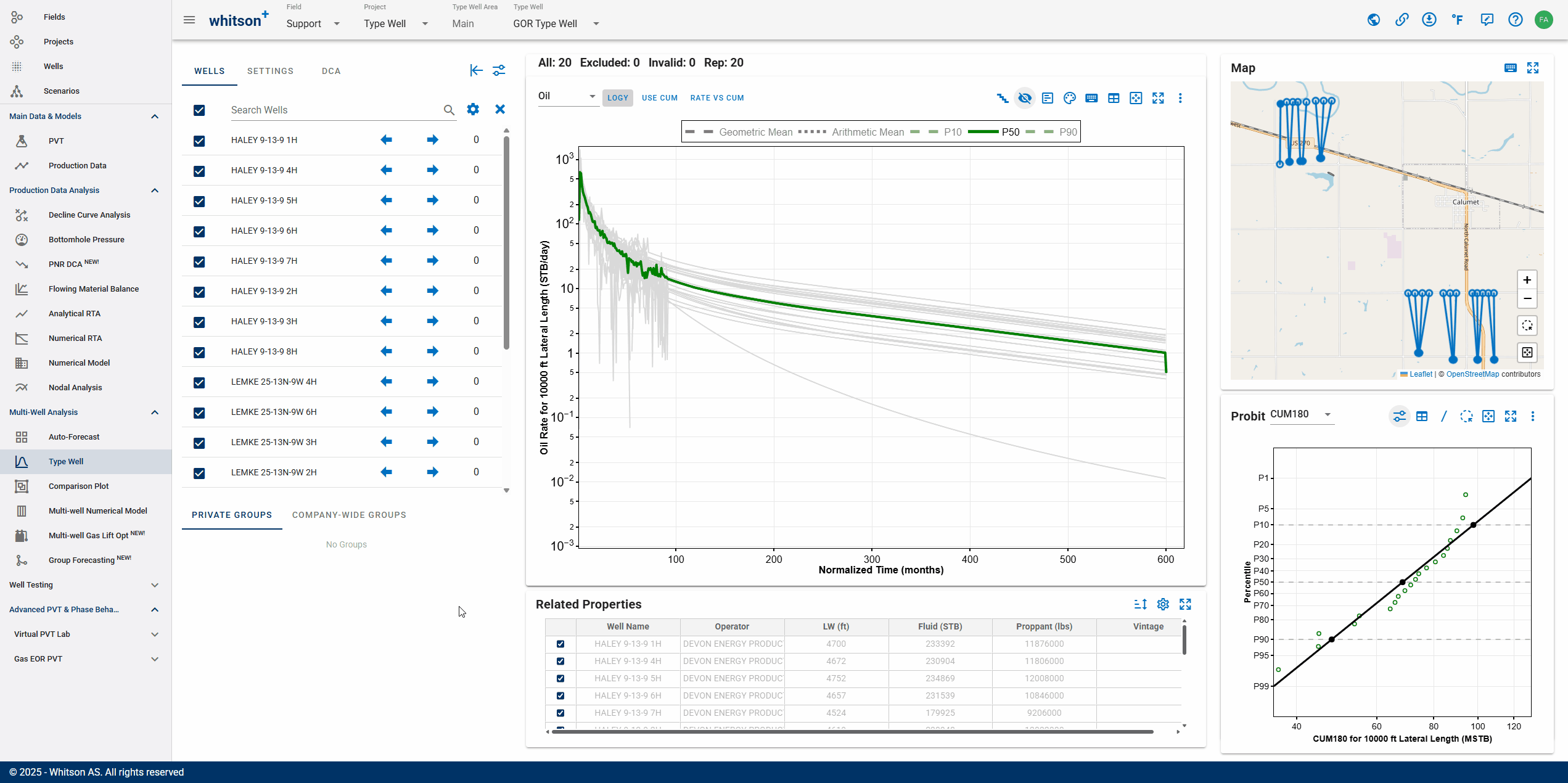Collapse the Main Data & Models section

pos(155,116)
